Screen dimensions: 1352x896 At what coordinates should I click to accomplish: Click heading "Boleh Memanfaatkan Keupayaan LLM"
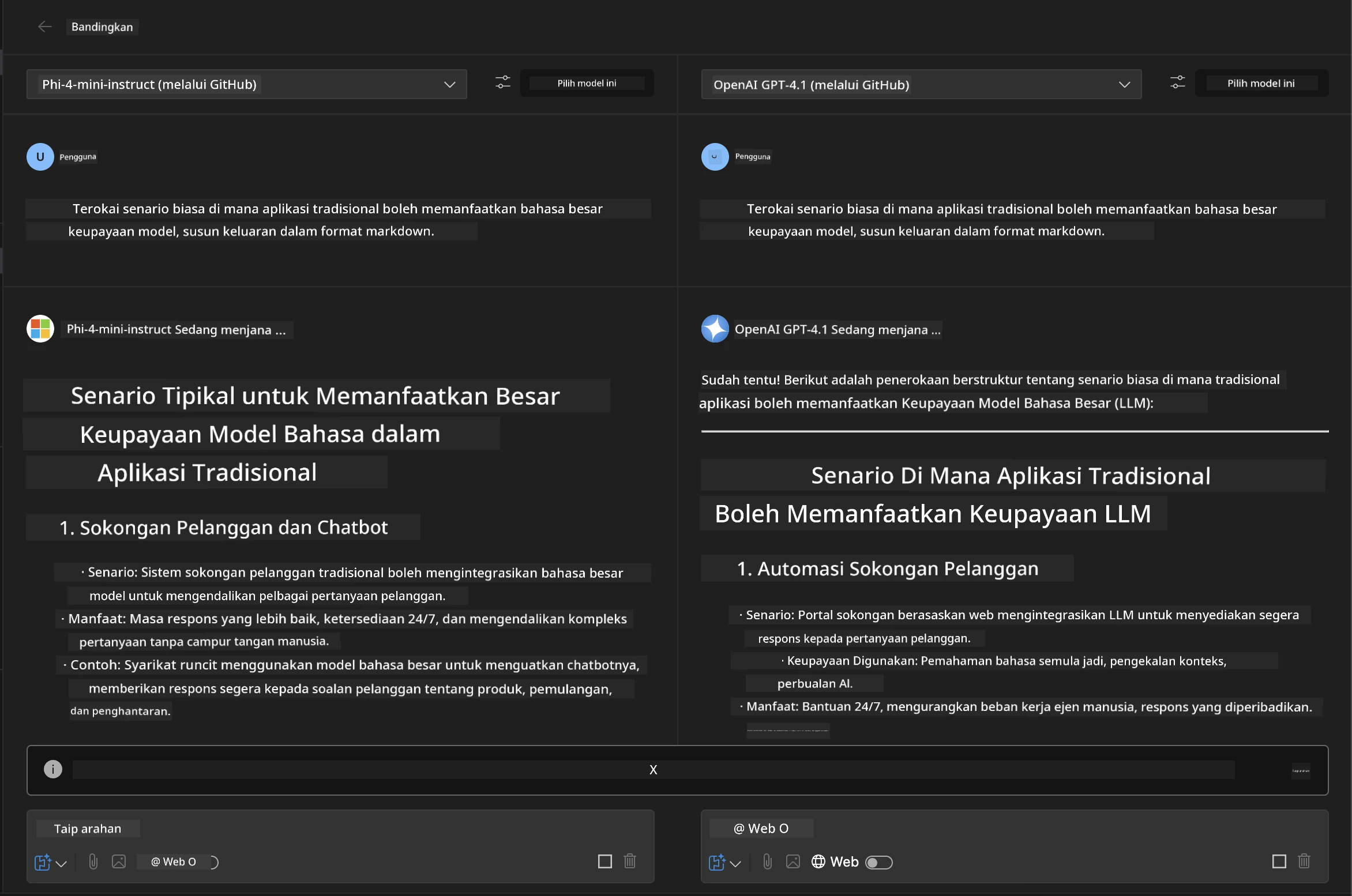[933, 514]
